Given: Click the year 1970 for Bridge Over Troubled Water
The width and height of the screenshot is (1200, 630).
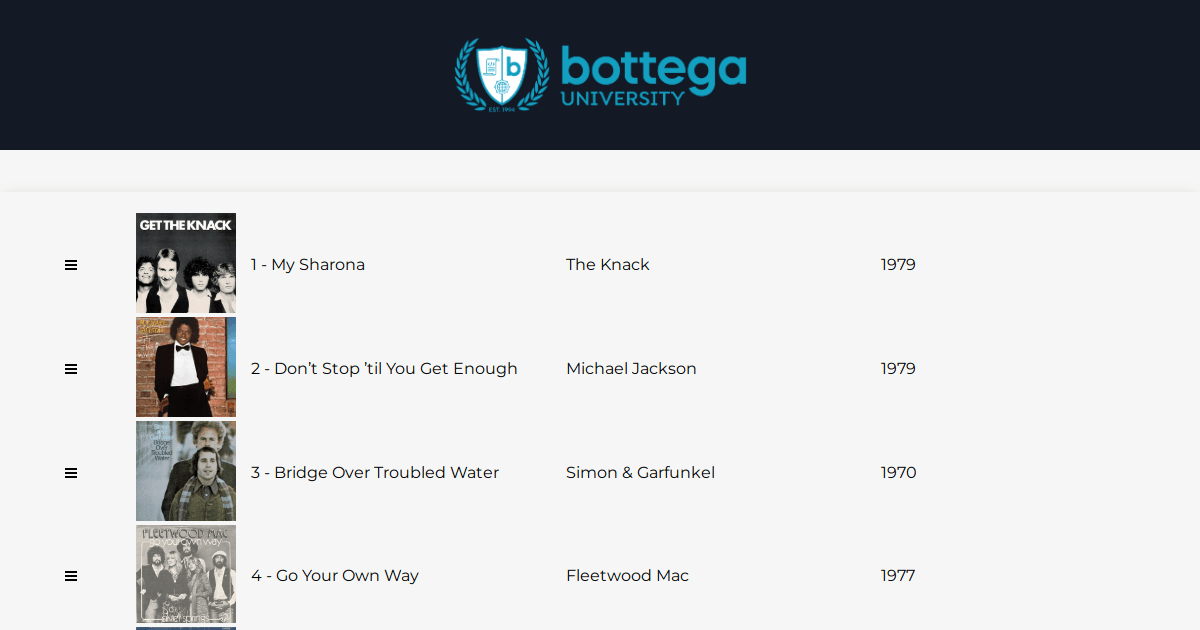Looking at the screenshot, I should (898, 473).
